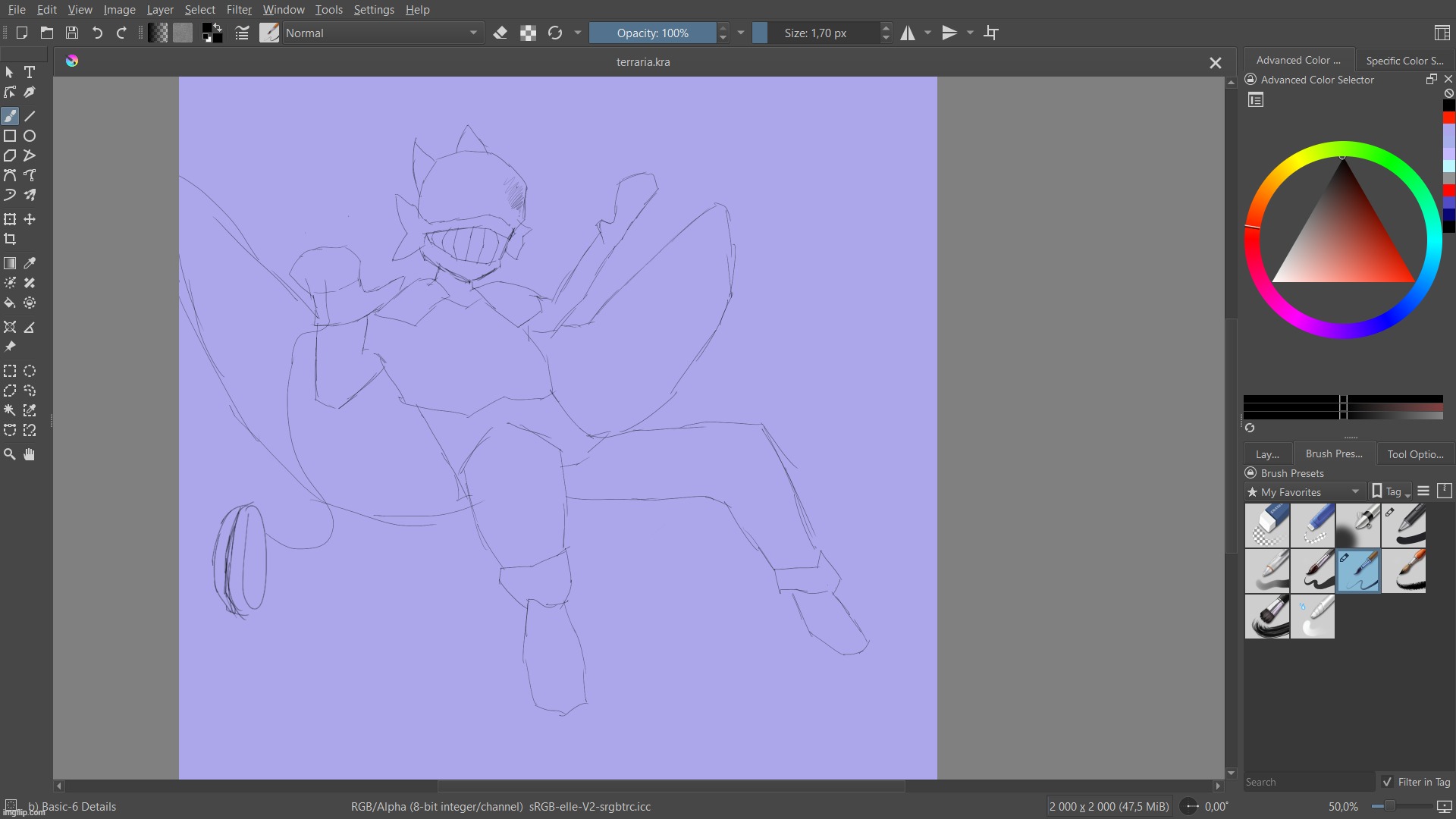Select the Ellipse tool
Image resolution: width=1456 pixels, height=819 pixels.
point(30,136)
